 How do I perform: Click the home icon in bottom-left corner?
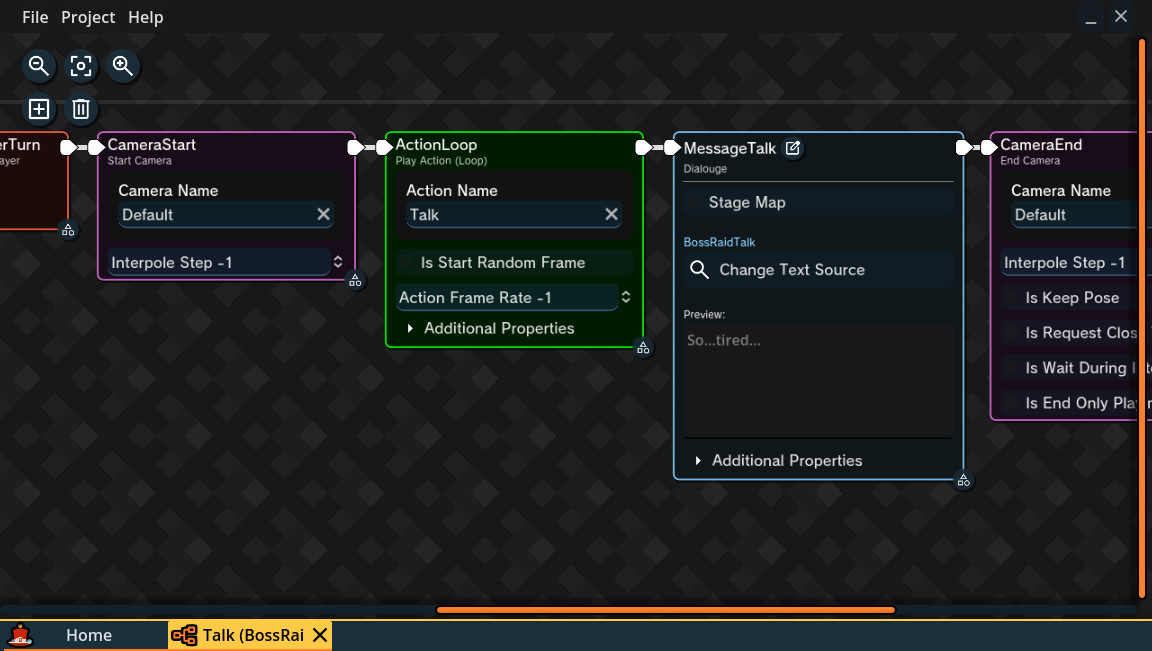tap(20, 635)
